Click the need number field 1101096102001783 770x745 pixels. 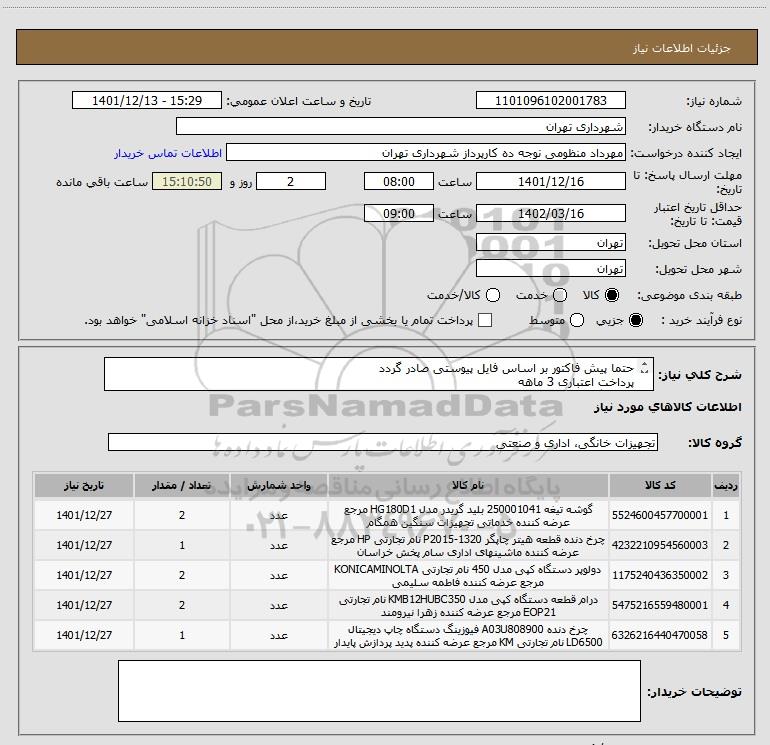point(550,100)
